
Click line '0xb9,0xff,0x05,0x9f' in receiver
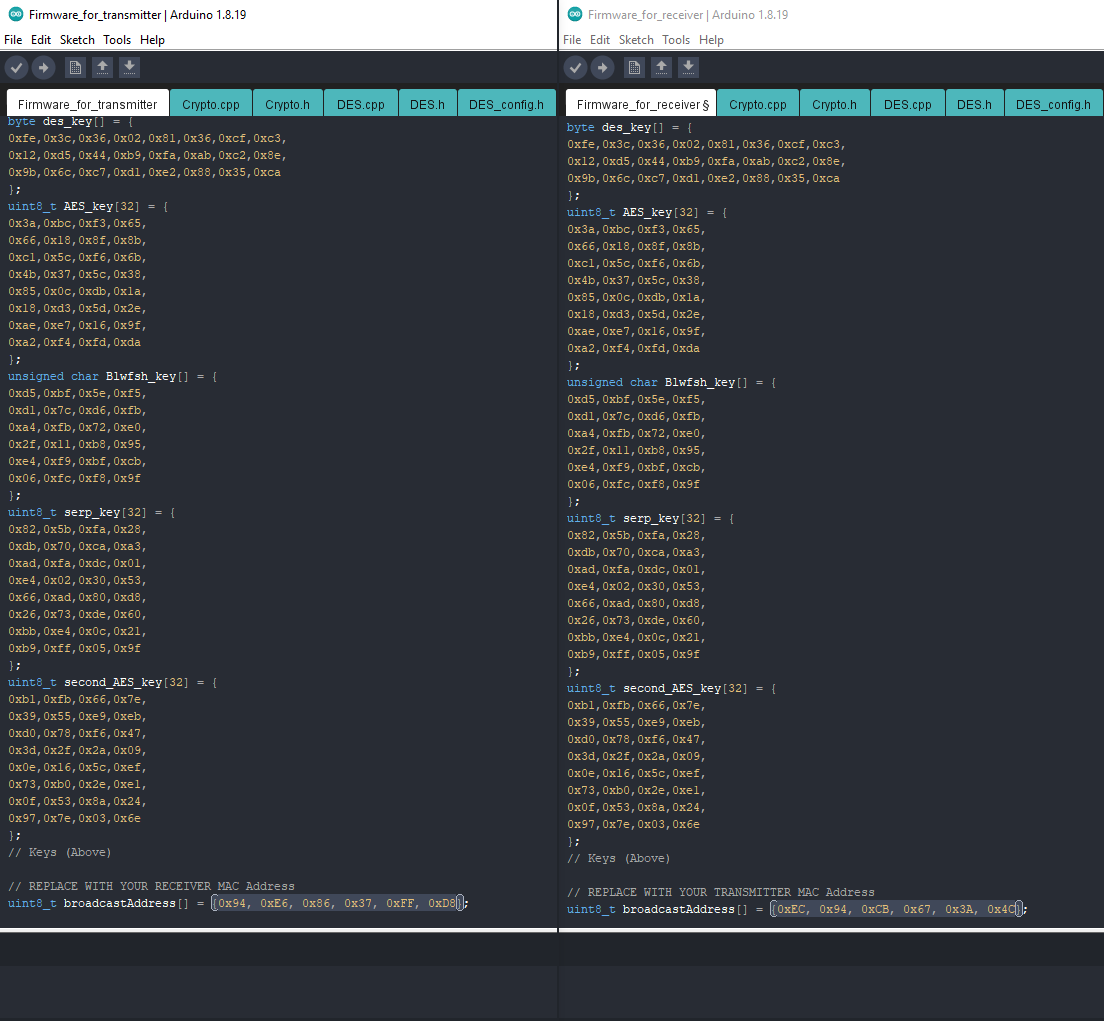(633, 654)
